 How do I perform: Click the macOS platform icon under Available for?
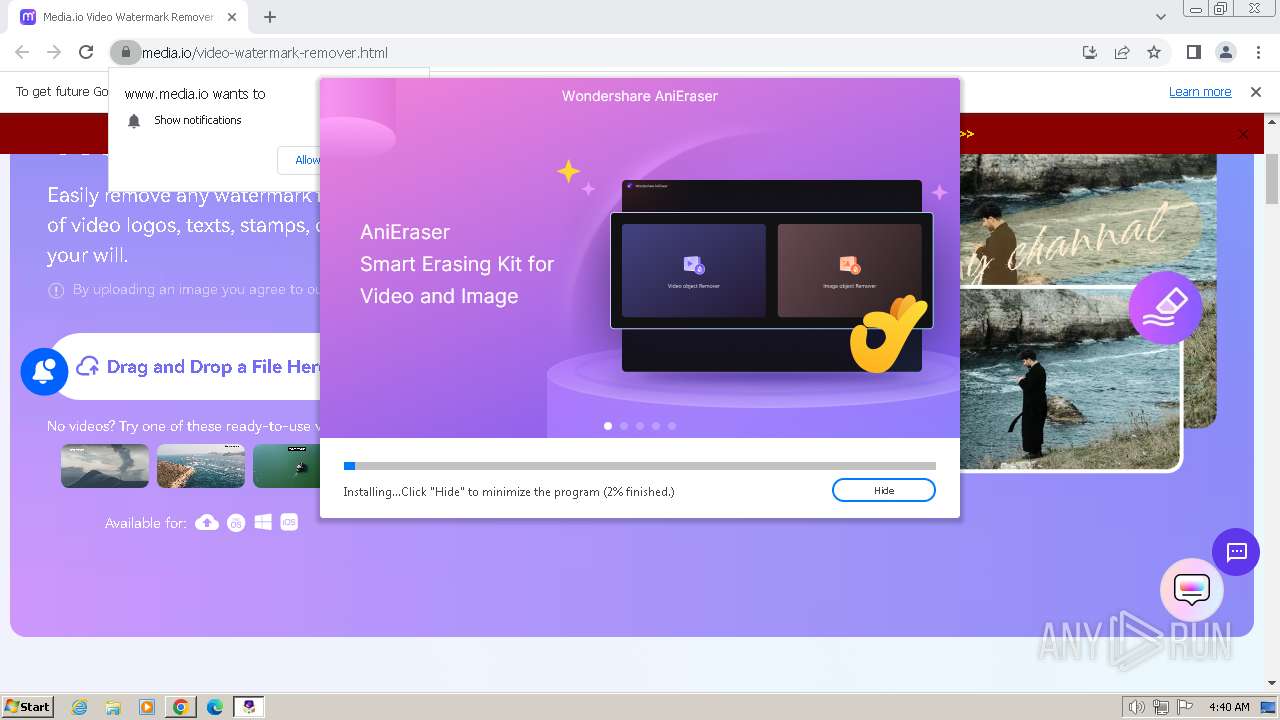(x=236, y=522)
